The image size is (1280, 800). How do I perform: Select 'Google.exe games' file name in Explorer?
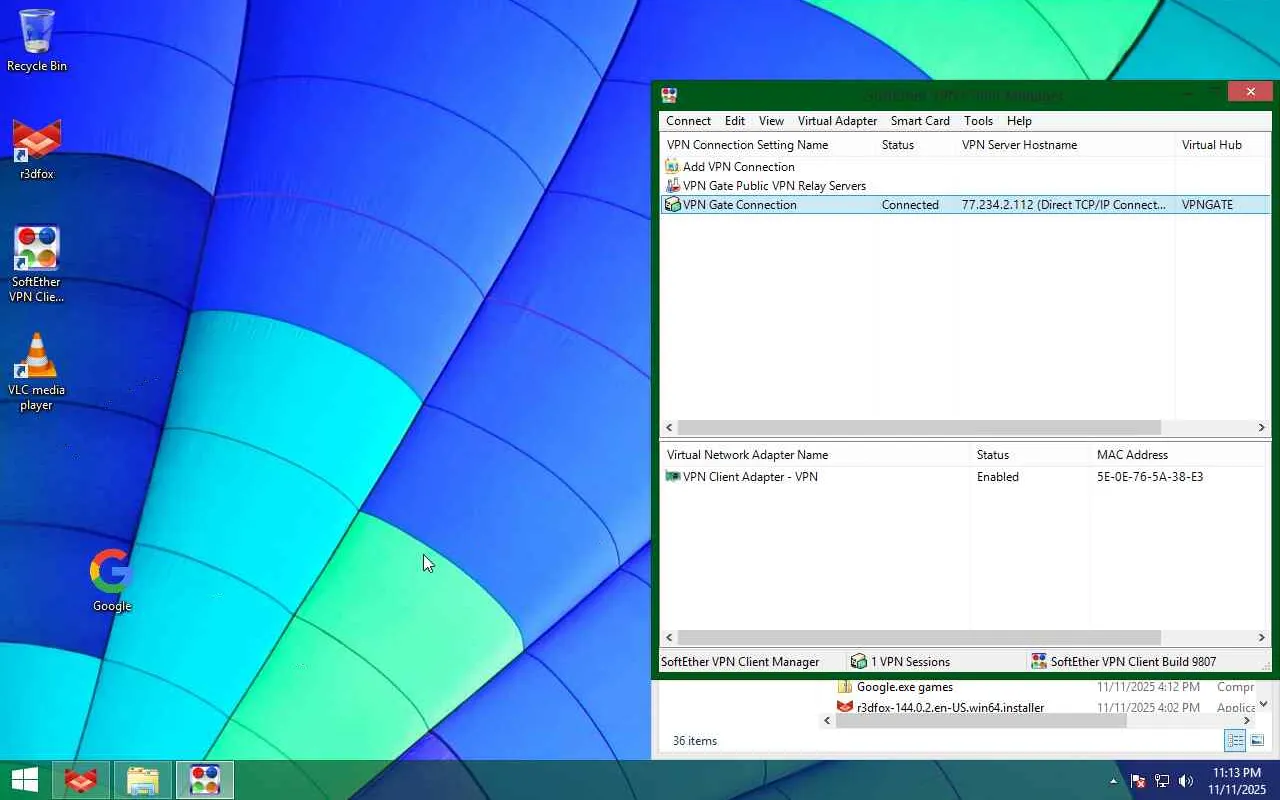(x=905, y=687)
